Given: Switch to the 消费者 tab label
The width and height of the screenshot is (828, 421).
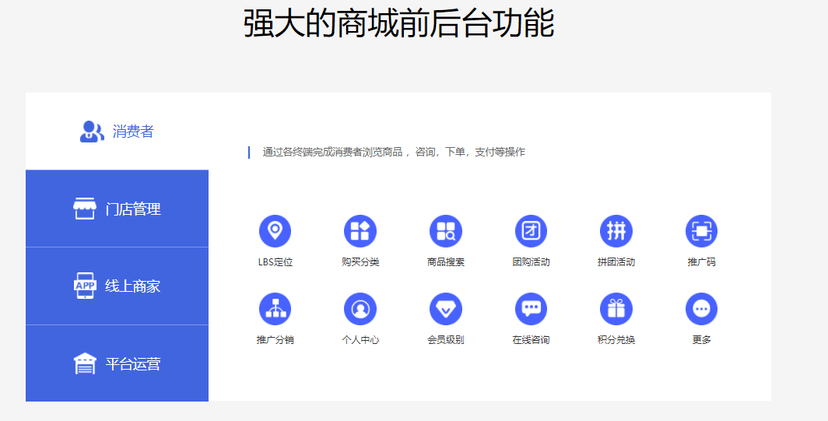Looking at the screenshot, I should tap(133, 132).
